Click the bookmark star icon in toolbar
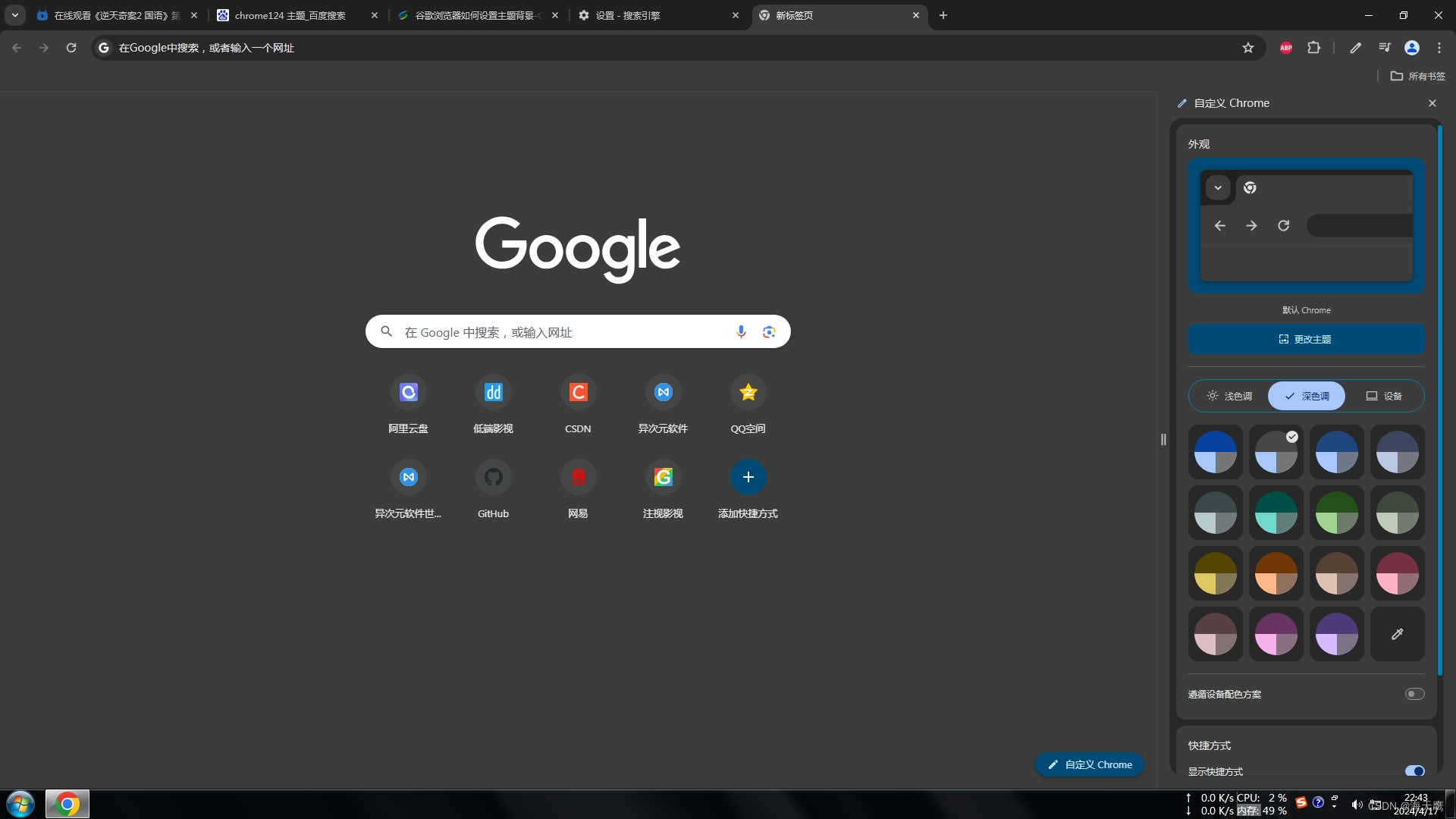 tap(1248, 47)
